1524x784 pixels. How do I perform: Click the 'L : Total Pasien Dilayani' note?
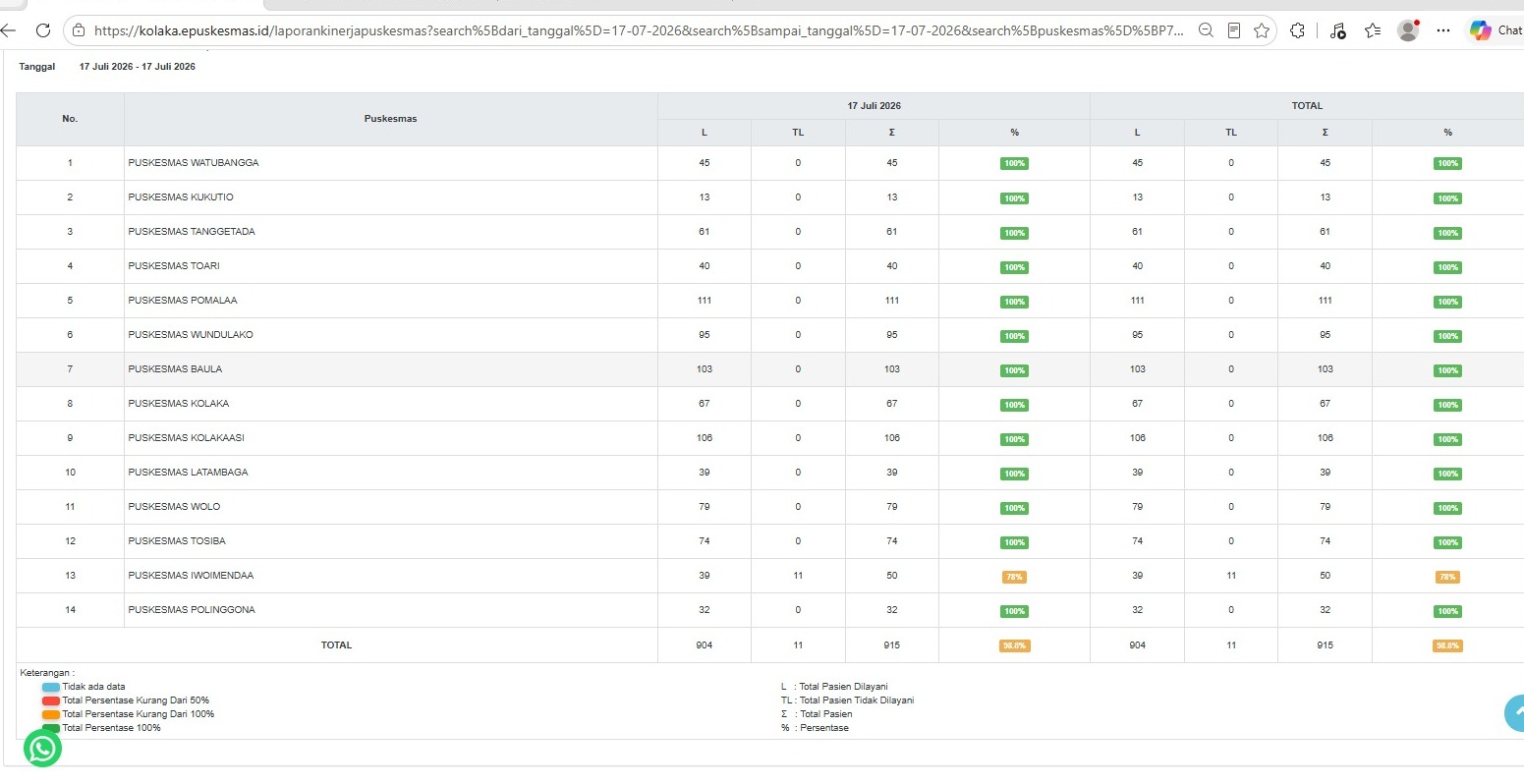pos(834,687)
